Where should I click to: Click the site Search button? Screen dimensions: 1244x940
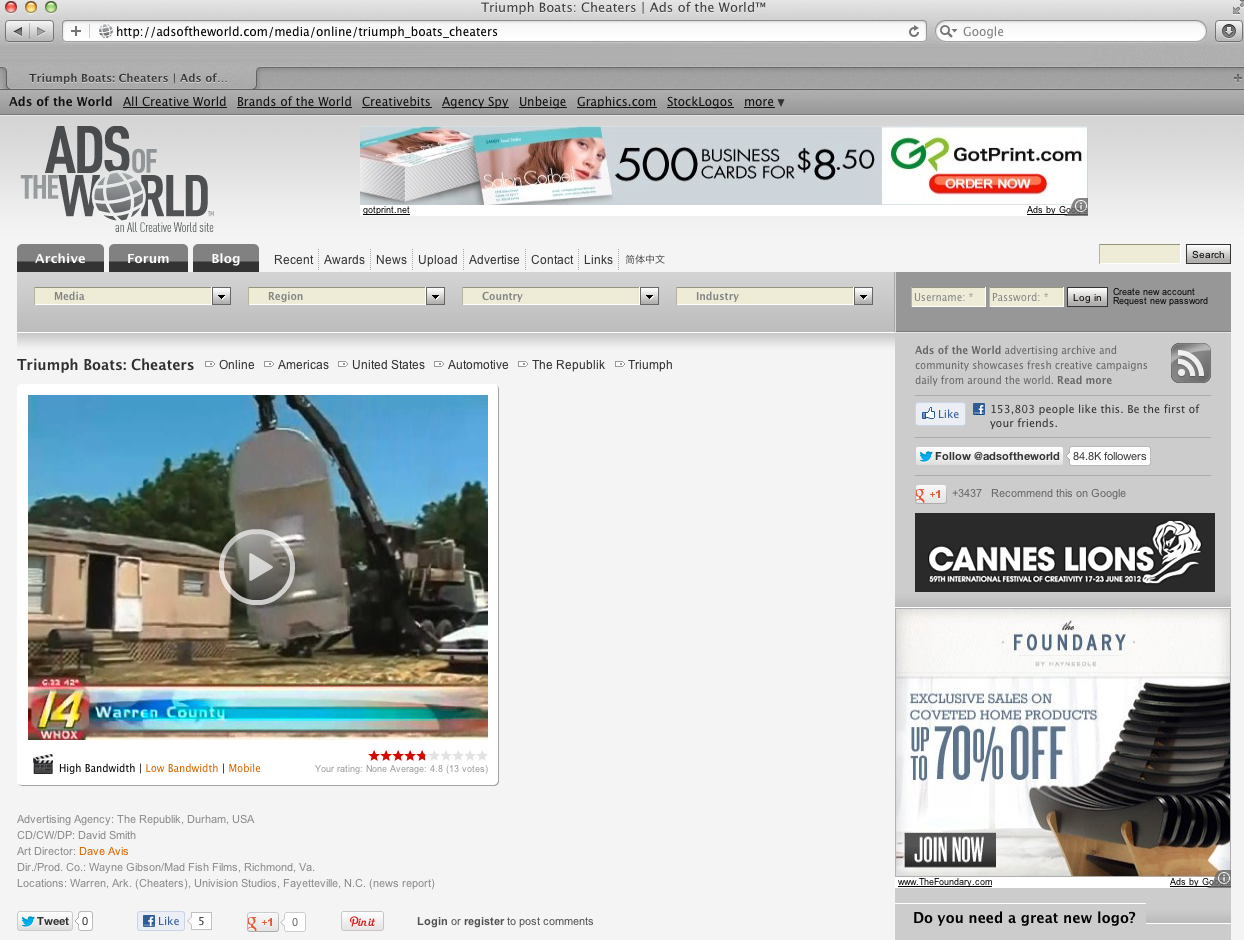click(x=1208, y=254)
